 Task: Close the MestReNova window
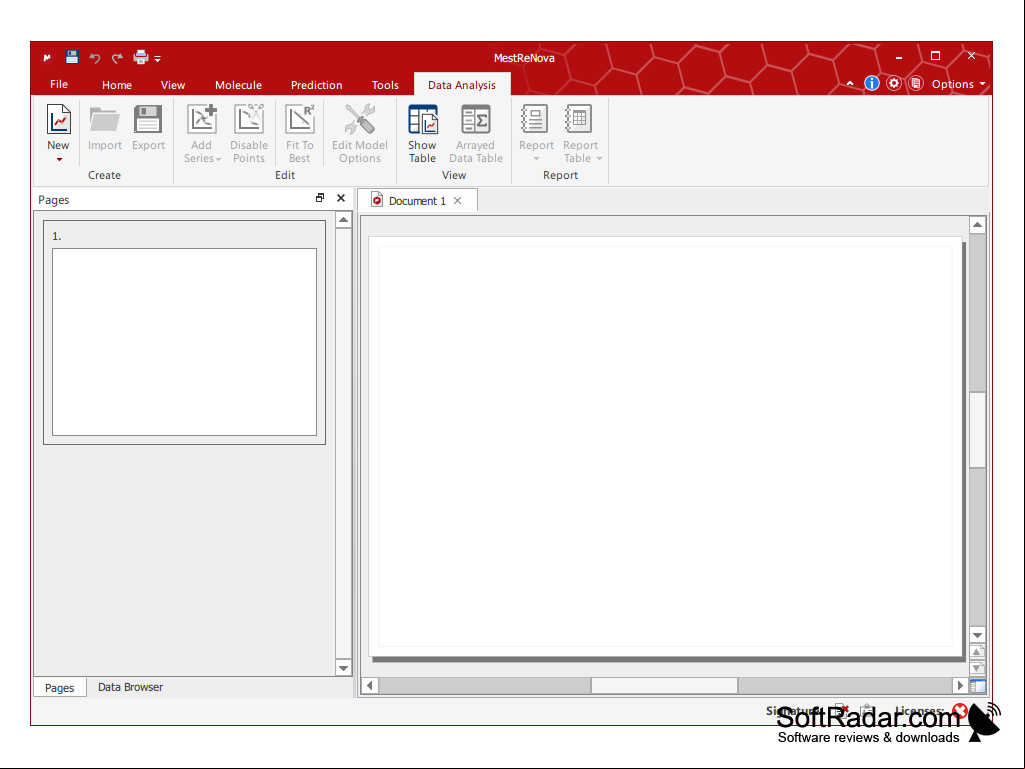971,56
